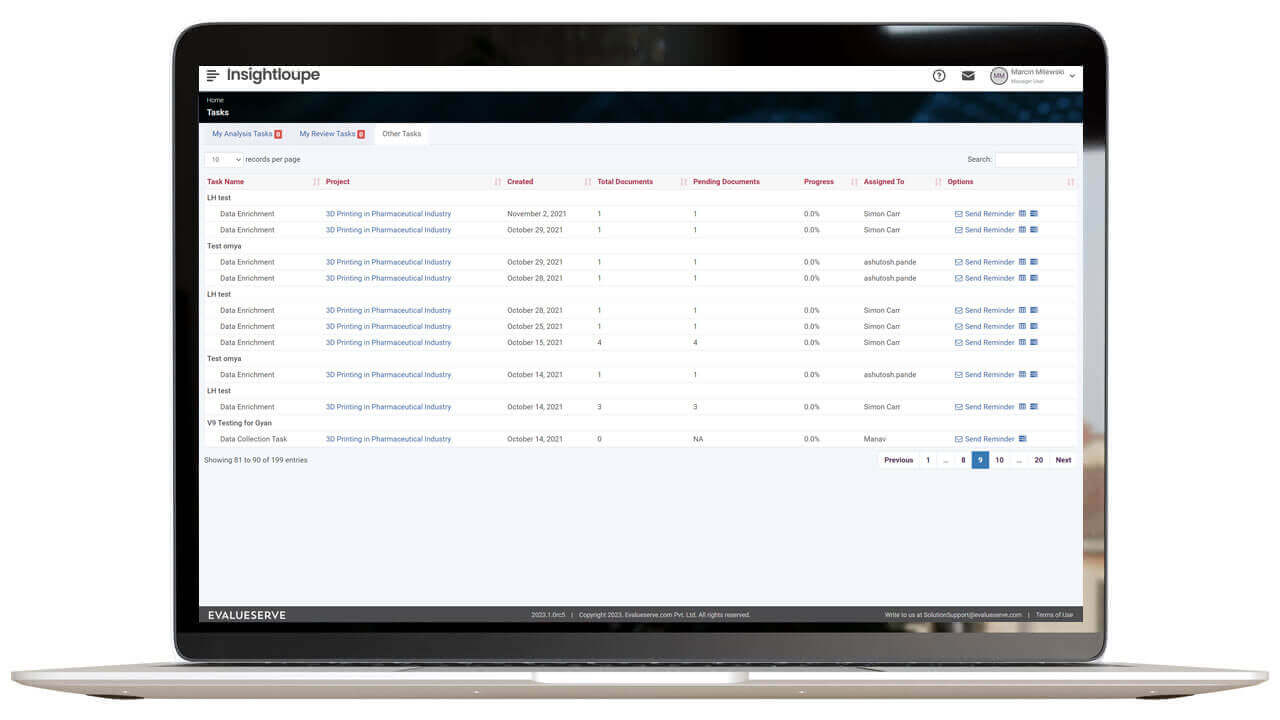The width and height of the screenshot is (1280, 720).
Task: Click the list icon for the Data Collection Task
Action: [1022, 438]
